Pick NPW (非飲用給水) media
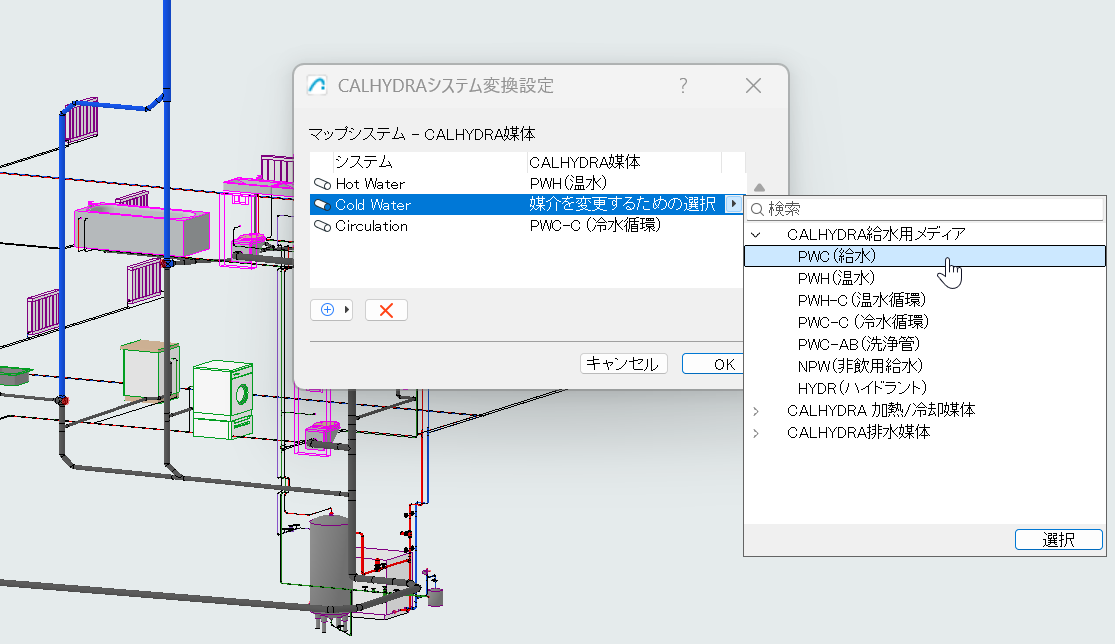1115x644 pixels. pos(925,366)
